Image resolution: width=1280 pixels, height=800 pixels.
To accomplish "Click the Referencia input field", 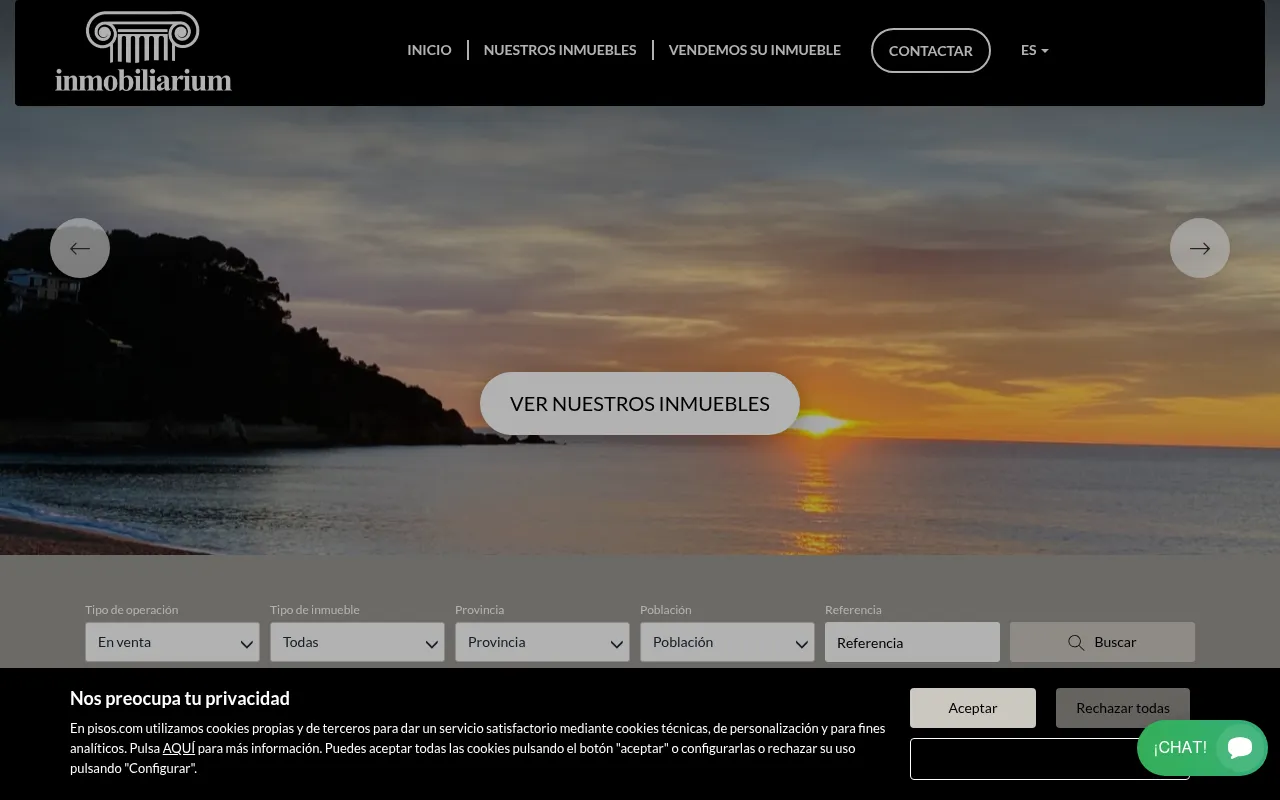I will [912, 642].
